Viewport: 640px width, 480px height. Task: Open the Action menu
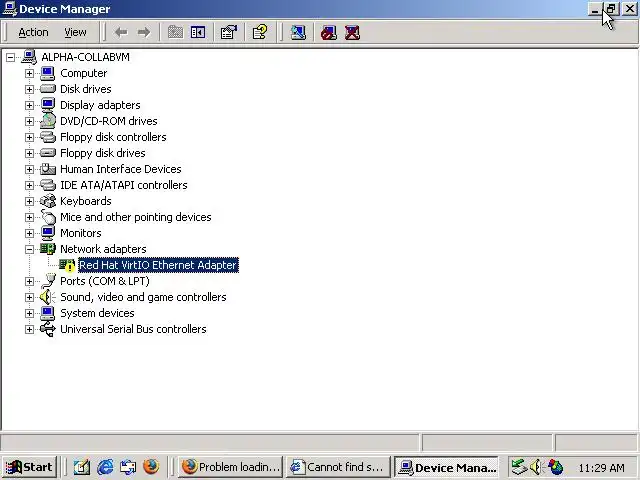pyautogui.click(x=33, y=32)
